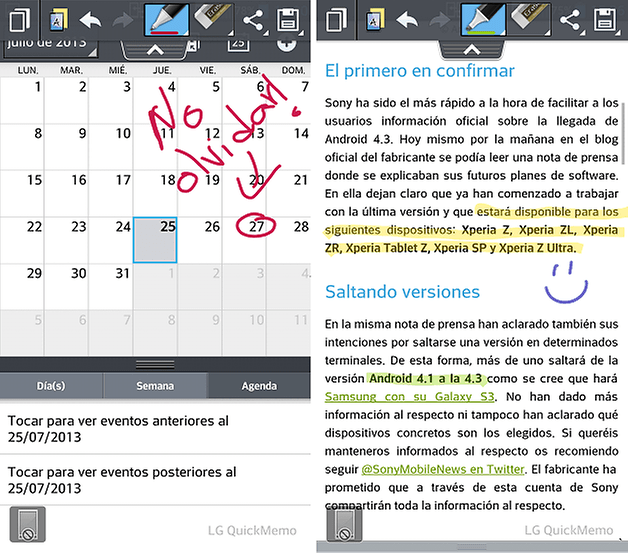
Task: Share the article memo
Action: point(570,20)
